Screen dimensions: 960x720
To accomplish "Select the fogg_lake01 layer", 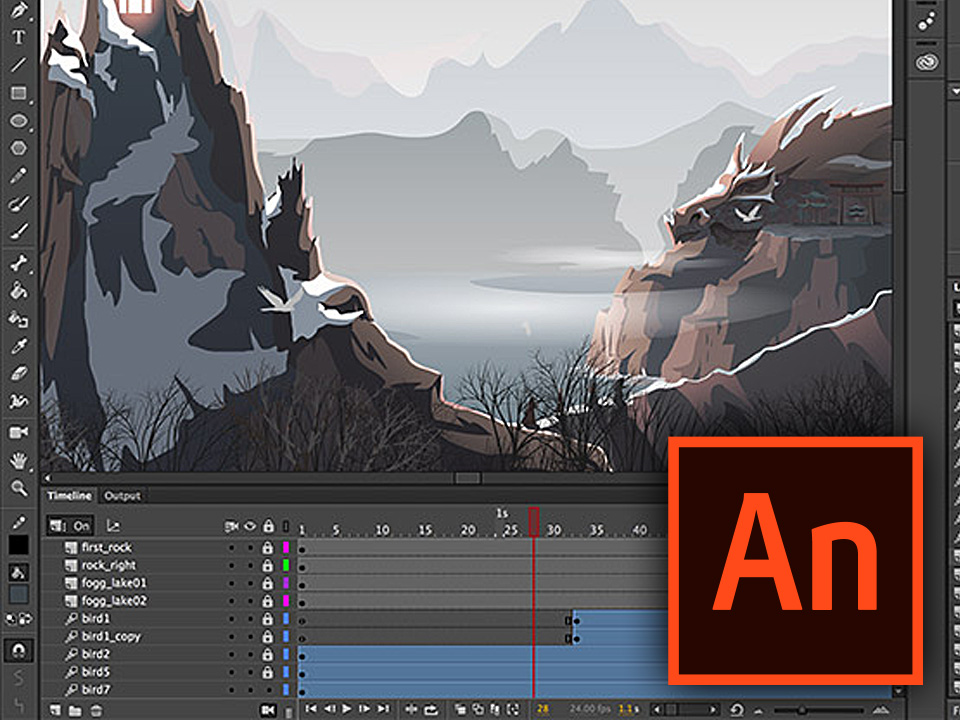I will (x=114, y=583).
